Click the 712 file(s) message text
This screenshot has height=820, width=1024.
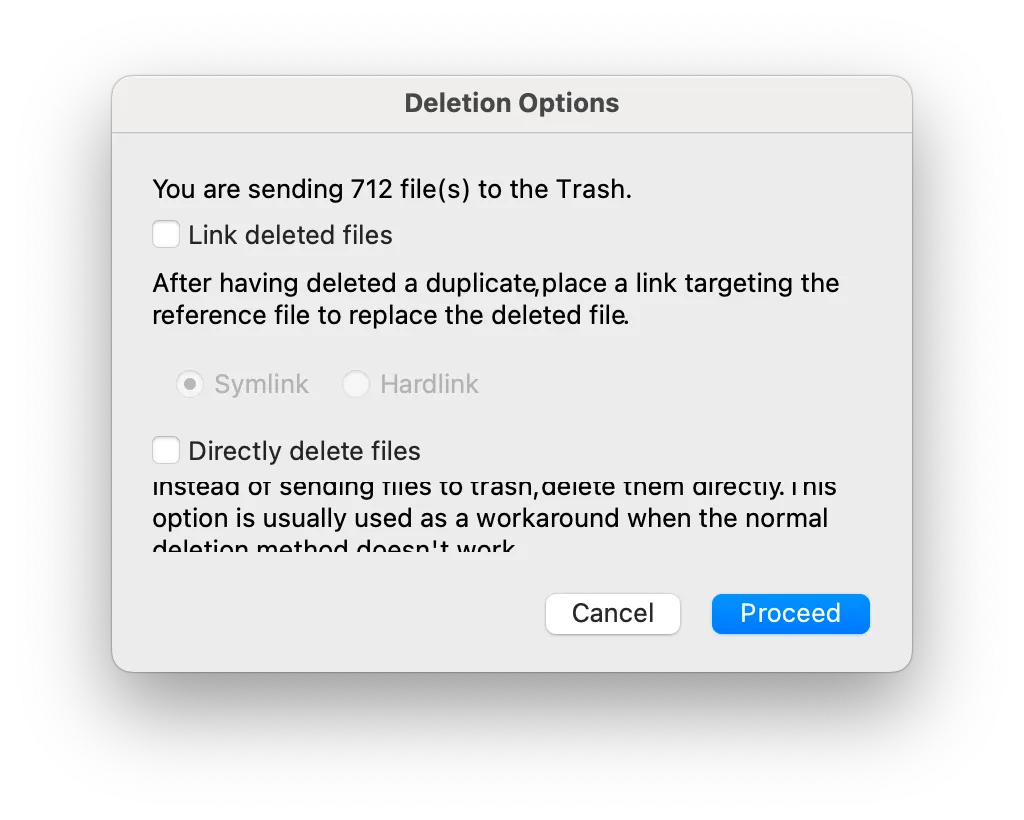(x=392, y=189)
